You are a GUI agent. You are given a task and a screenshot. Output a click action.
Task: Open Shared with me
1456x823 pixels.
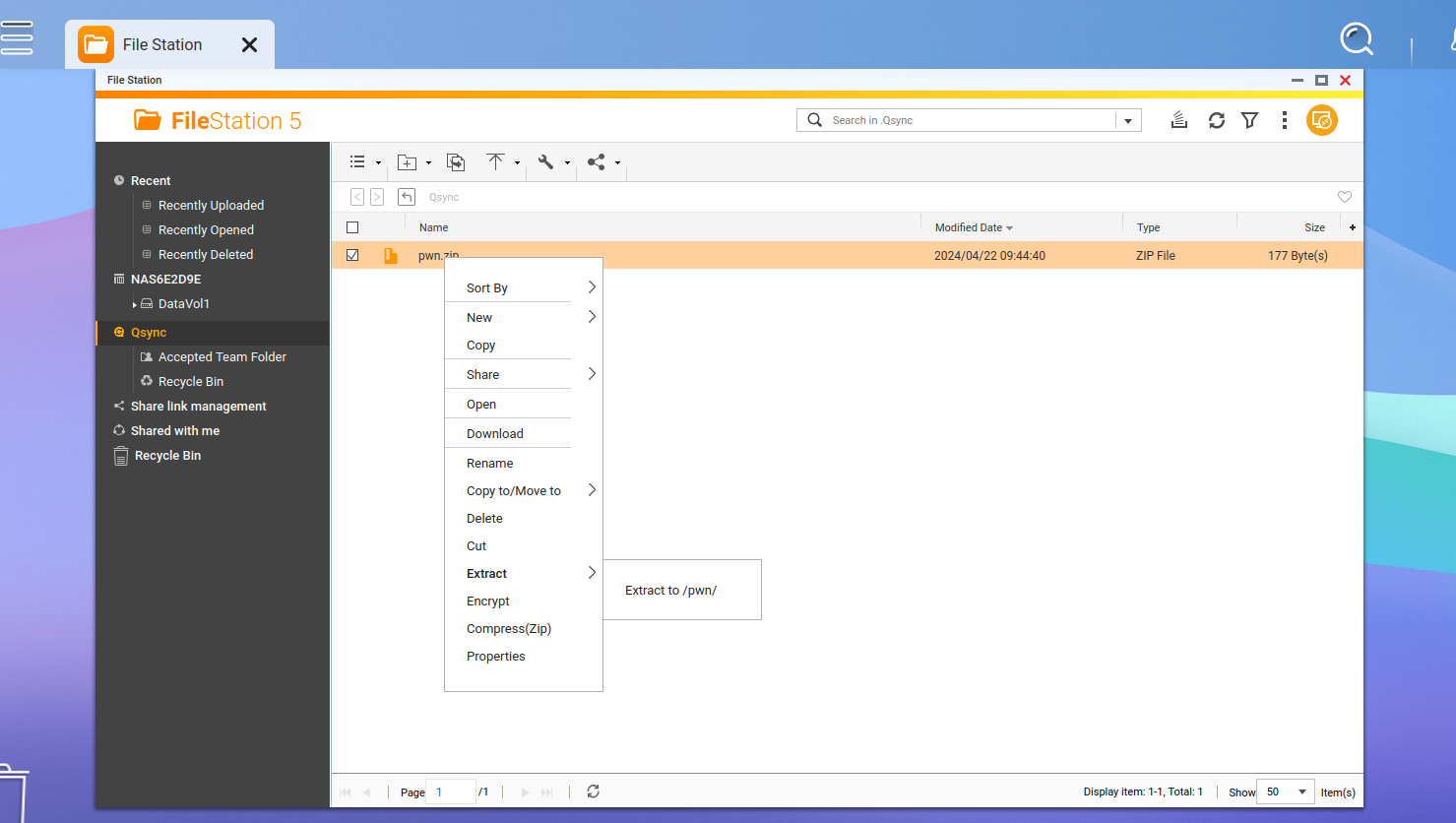click(x=175, y=430)
